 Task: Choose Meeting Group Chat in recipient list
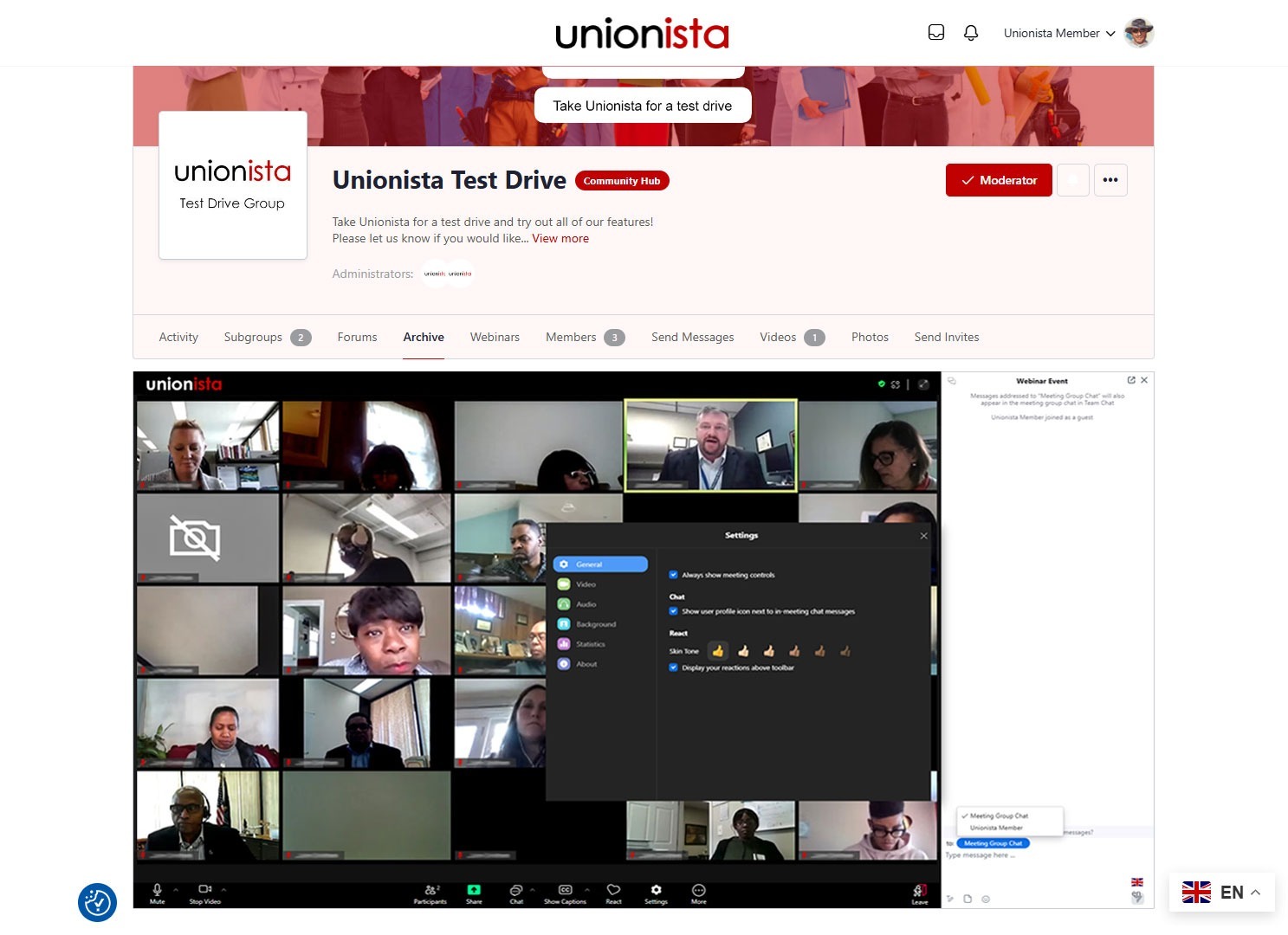(999, 816)
